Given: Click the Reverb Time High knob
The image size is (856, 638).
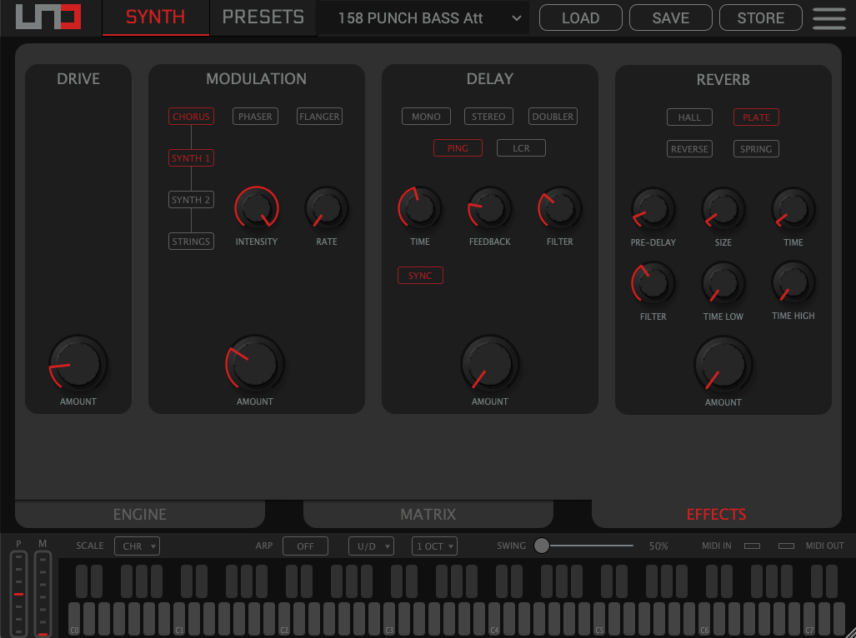Looking at the screenshot, I should [793, 282].
